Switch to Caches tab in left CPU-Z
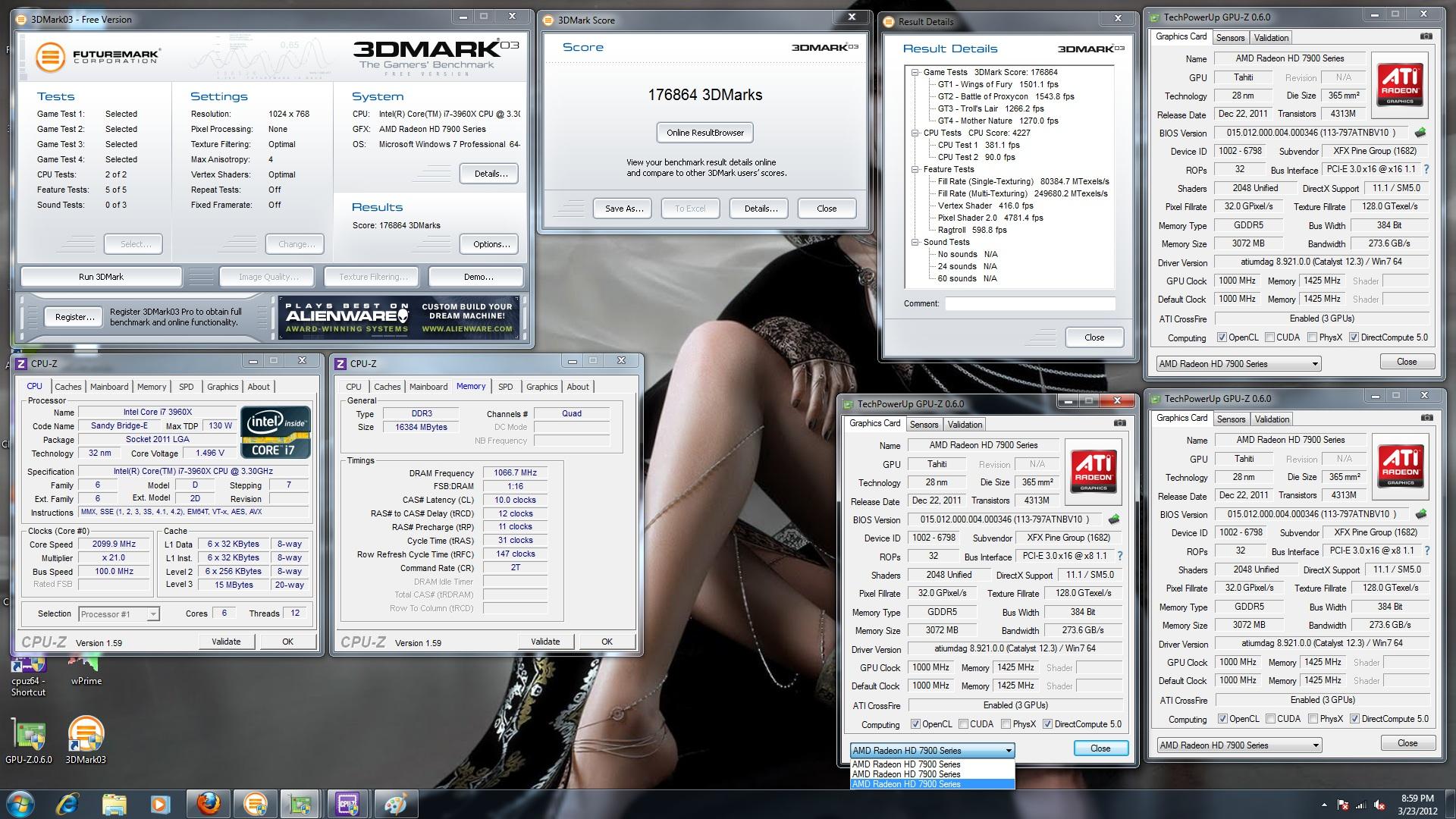The width and height of the screenshot is (1456, 819). [x=67, y=387]
